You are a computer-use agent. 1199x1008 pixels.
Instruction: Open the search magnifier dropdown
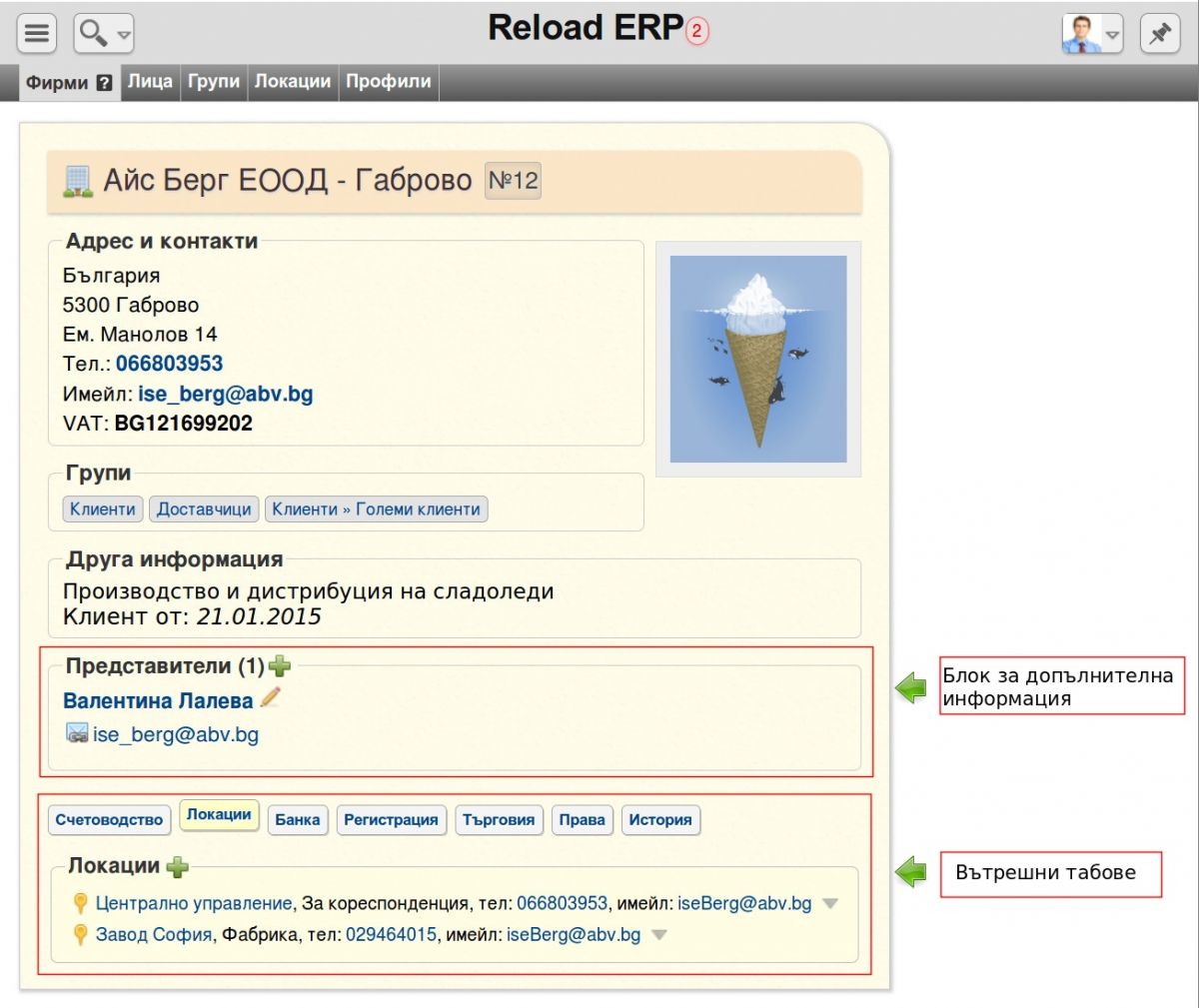pyautogui.click(x=104, y=34)
